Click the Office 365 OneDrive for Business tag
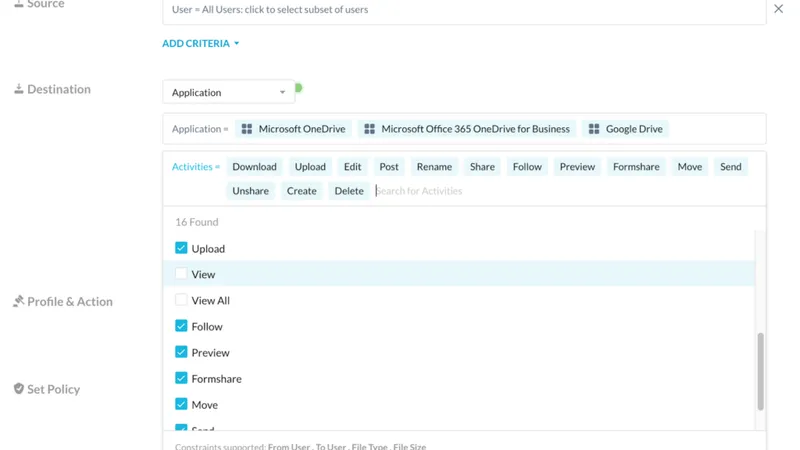Image resolution: width=800 pixels, height=450 pixels. [x=467, y=129]
